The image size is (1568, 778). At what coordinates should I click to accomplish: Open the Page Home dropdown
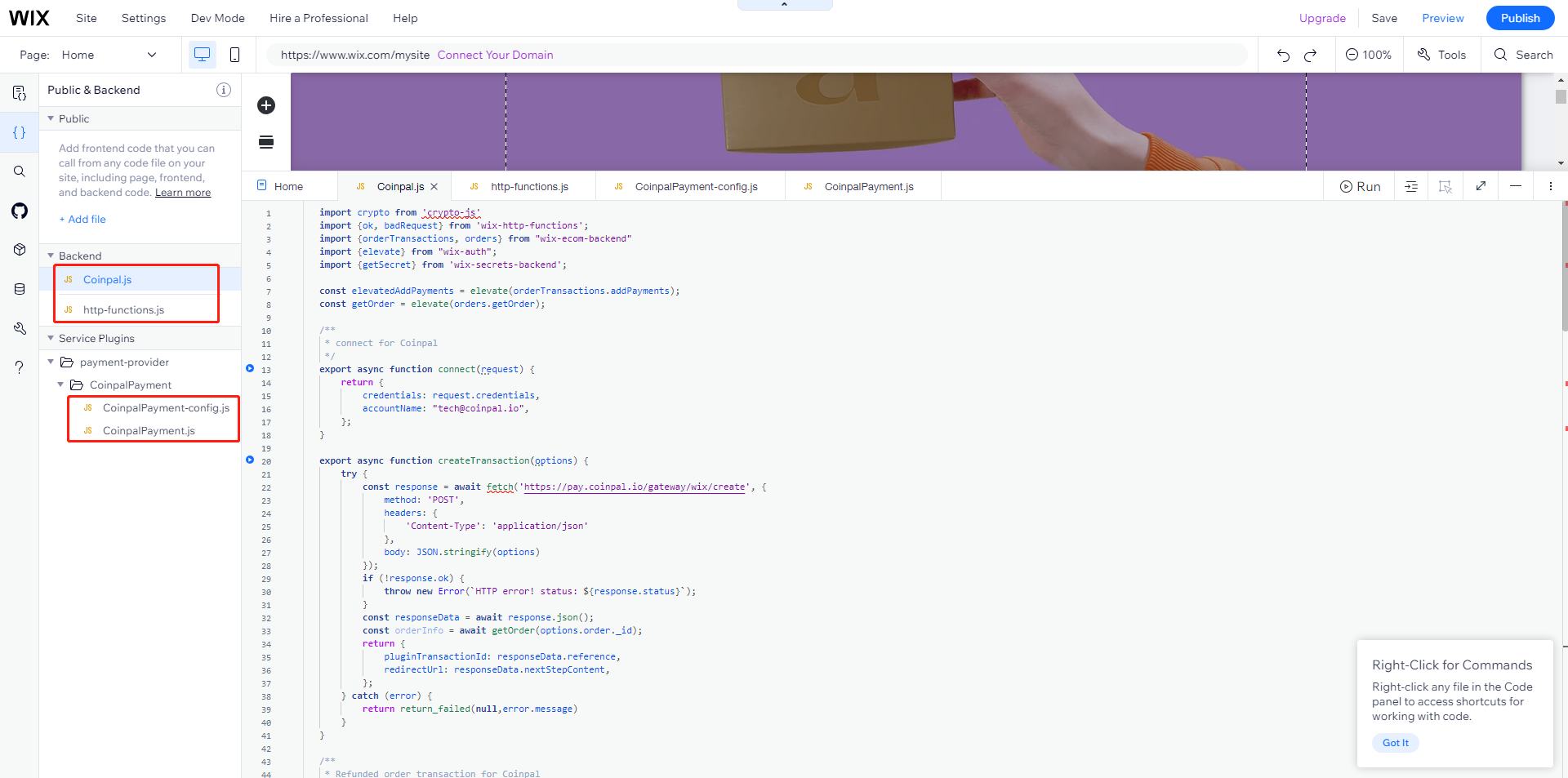(109, 55)
